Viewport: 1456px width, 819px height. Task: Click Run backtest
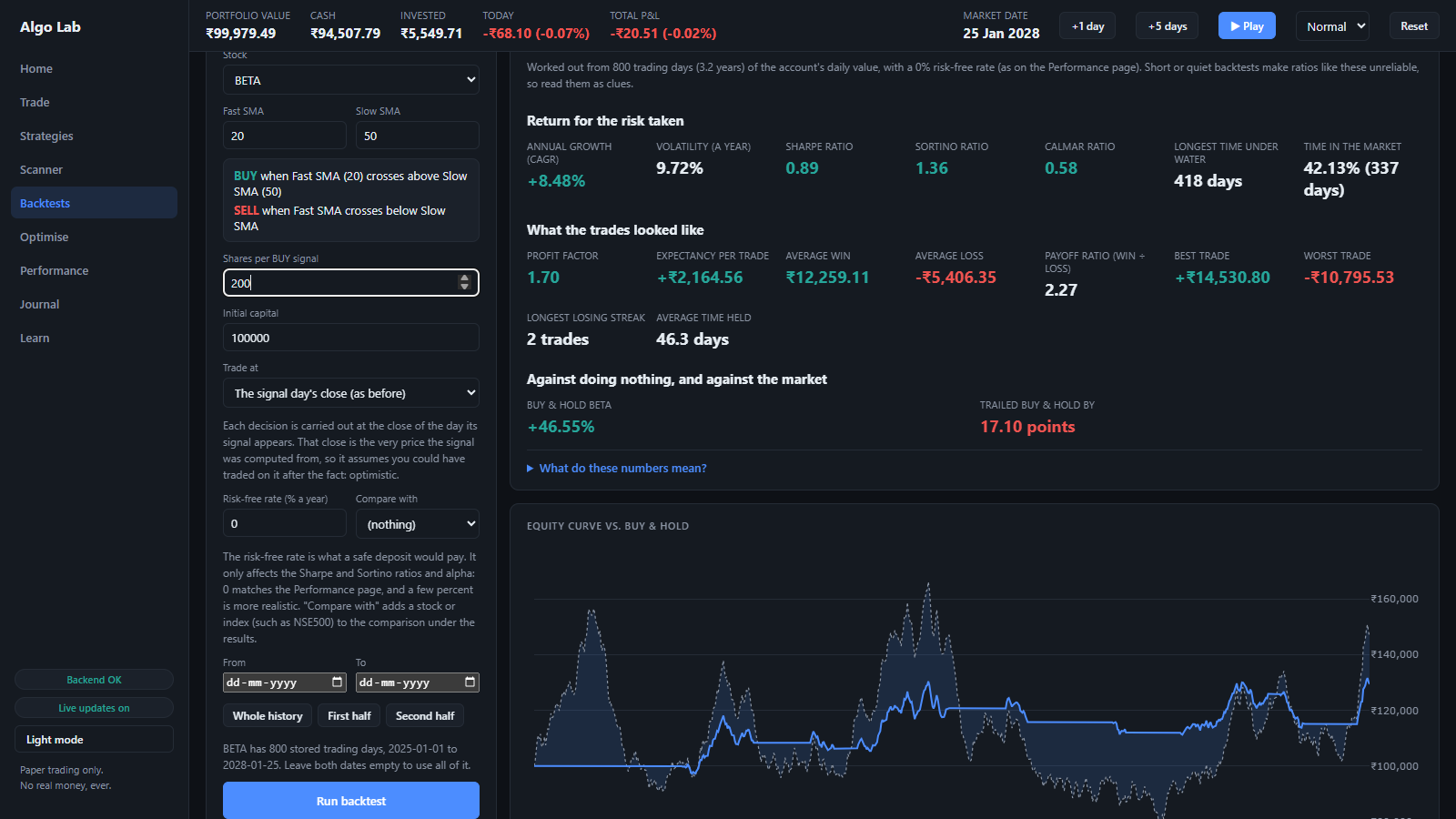click(351, 801)
